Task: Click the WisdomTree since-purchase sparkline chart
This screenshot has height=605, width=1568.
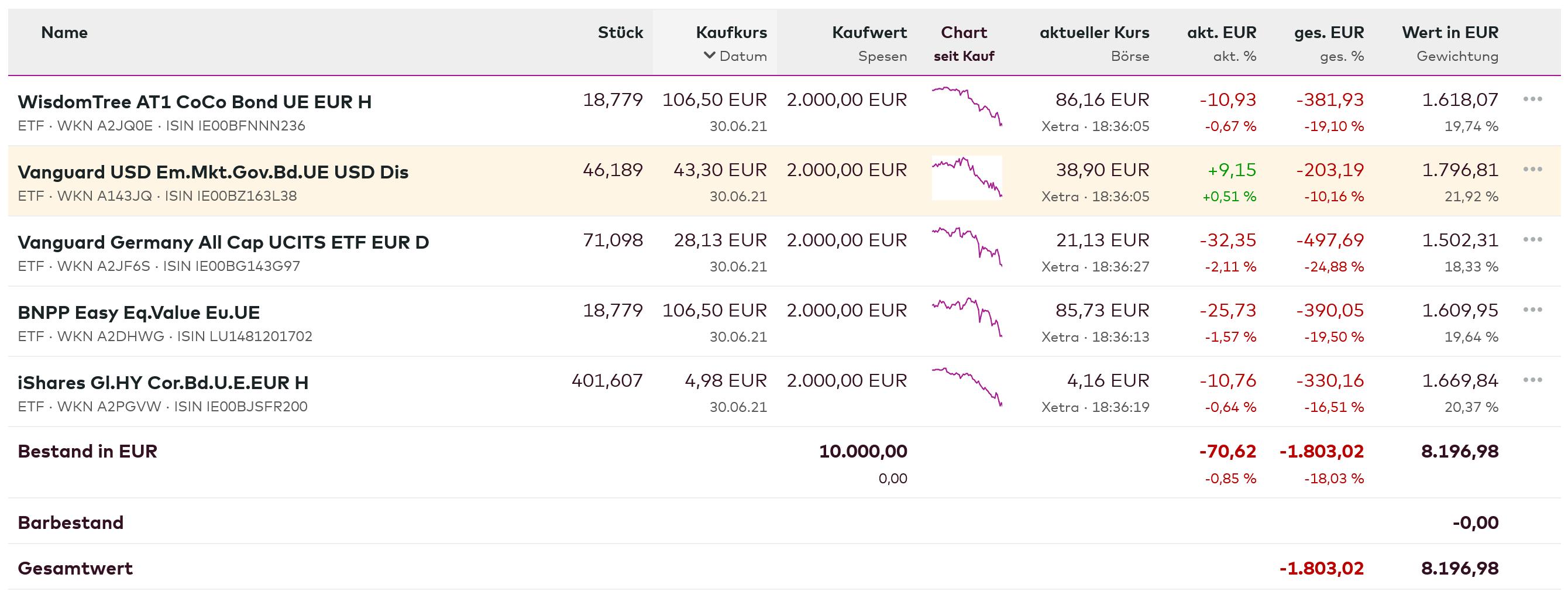Action: 967,107
